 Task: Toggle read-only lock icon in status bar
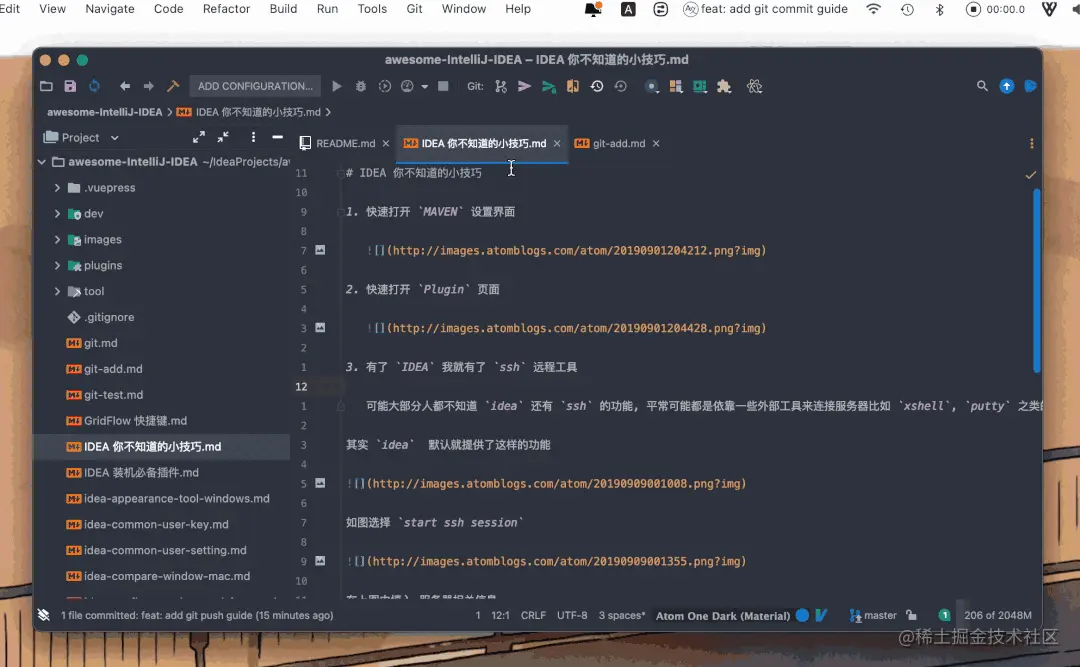911,615
